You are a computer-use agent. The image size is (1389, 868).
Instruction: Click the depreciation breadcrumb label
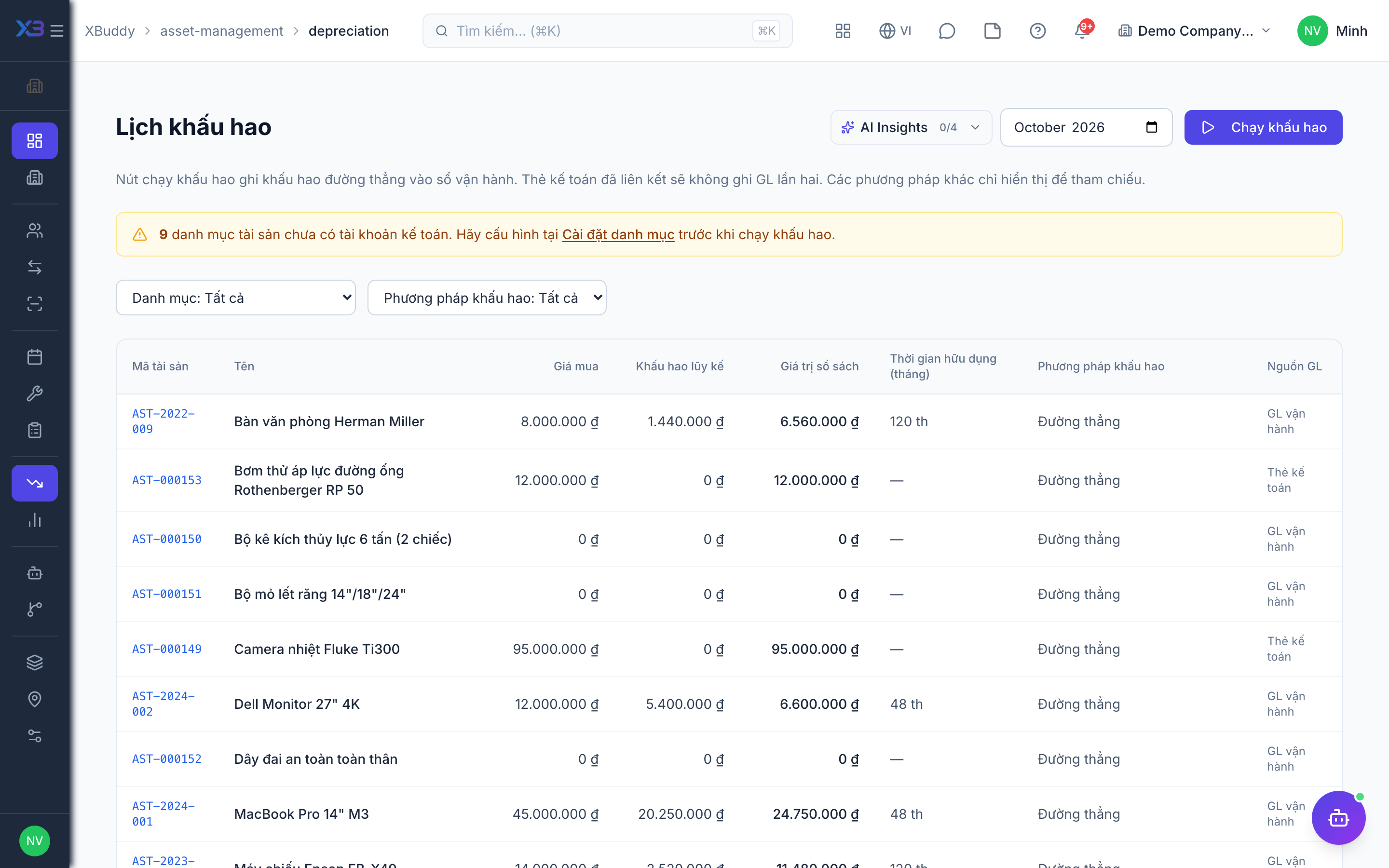(348, 31)
